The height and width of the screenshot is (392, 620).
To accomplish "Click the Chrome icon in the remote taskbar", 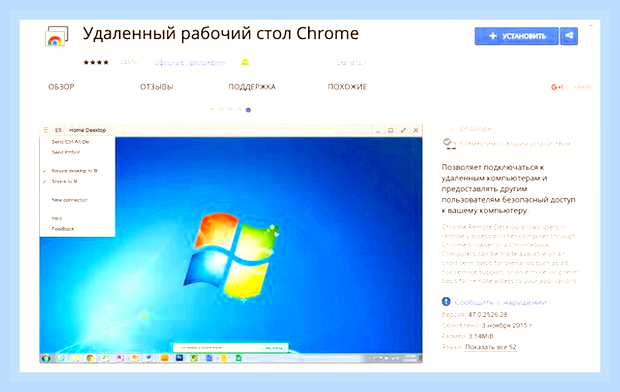I will pyautogui.click(x=90, y=358).
